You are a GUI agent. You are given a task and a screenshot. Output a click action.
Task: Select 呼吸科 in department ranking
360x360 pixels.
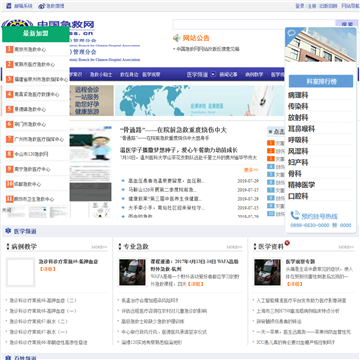[x=298, y=140]
